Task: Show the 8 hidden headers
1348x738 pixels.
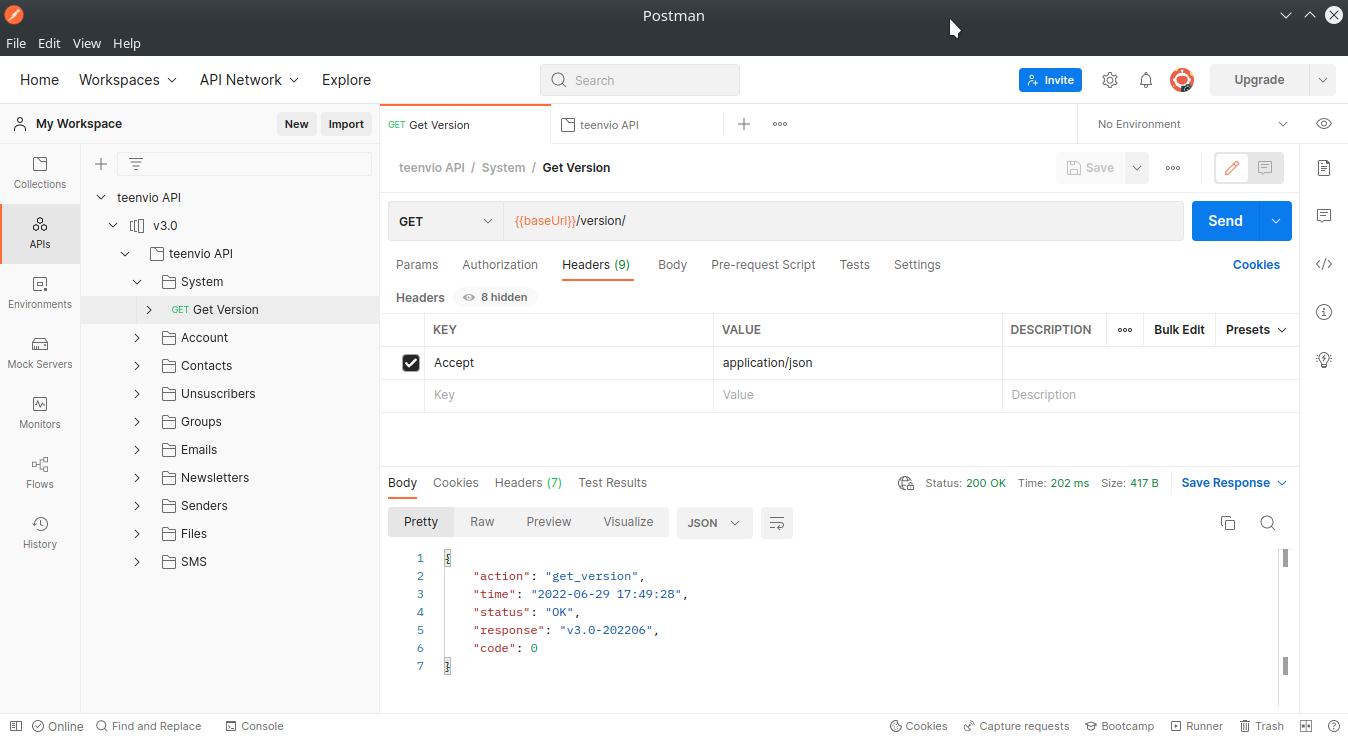Action: pos(496,297)
